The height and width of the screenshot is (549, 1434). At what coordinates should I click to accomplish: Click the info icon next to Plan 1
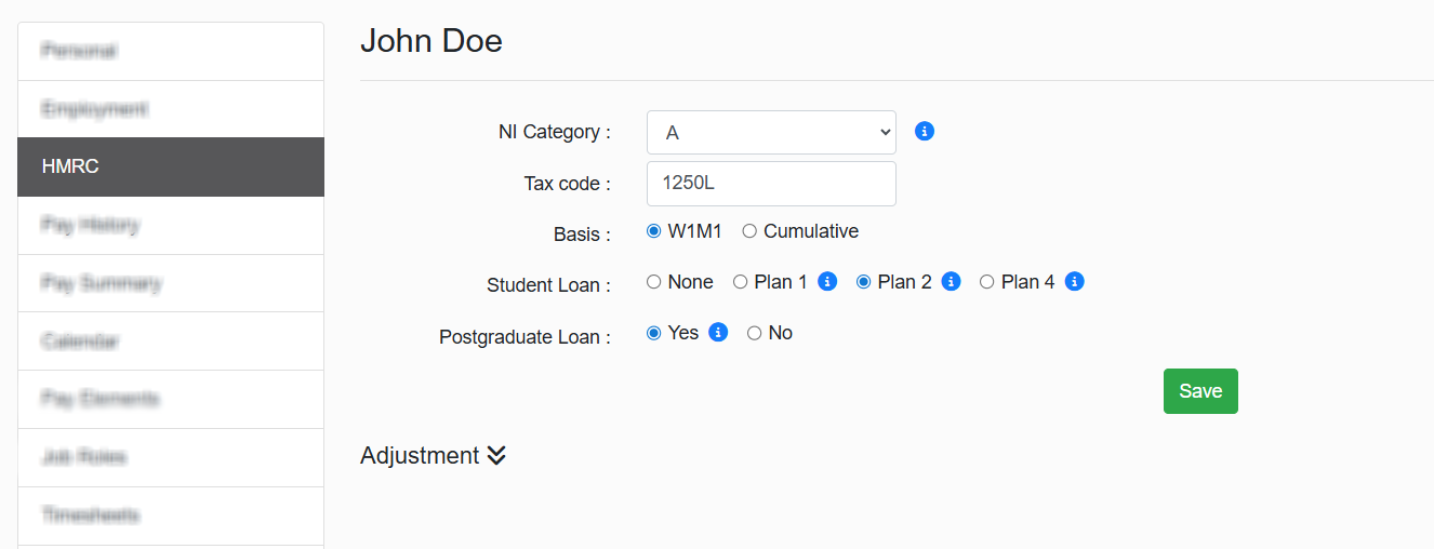pyautogui.click(x=827, y=282)
